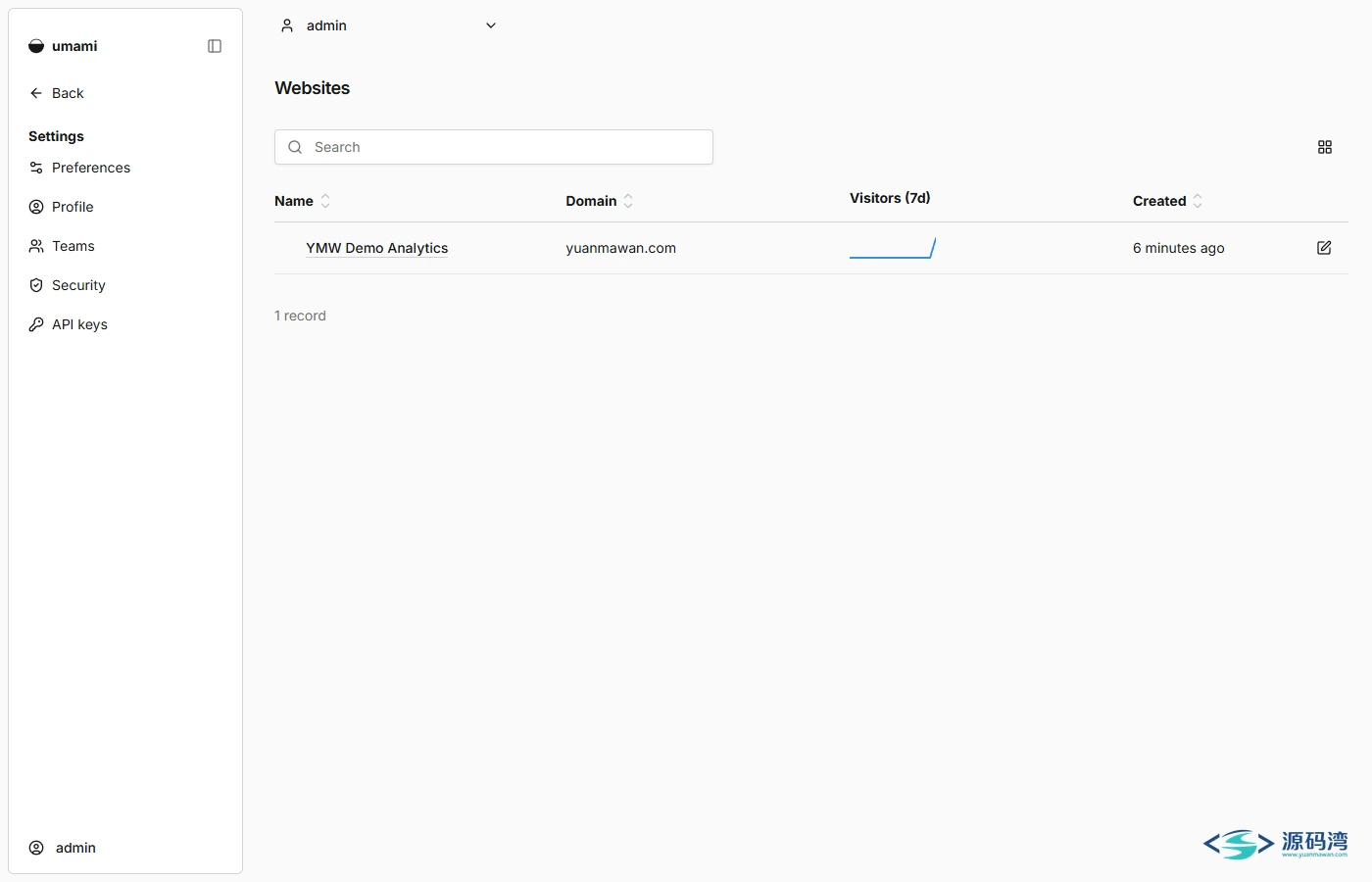Click the Websites page heading
The image size is (1372, 882).
point(313,88)
